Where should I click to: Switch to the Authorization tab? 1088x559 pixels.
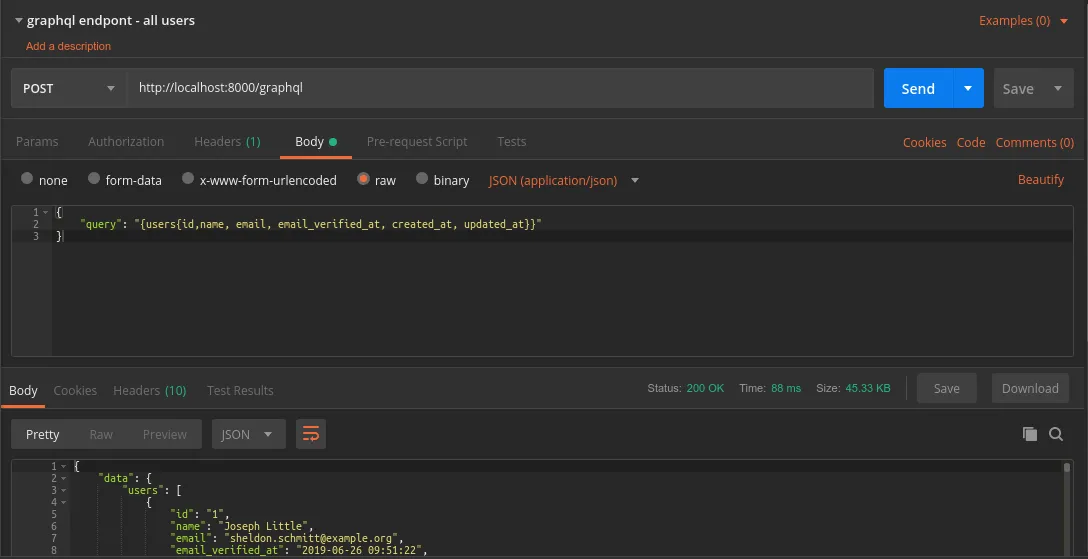coord(126,141)
